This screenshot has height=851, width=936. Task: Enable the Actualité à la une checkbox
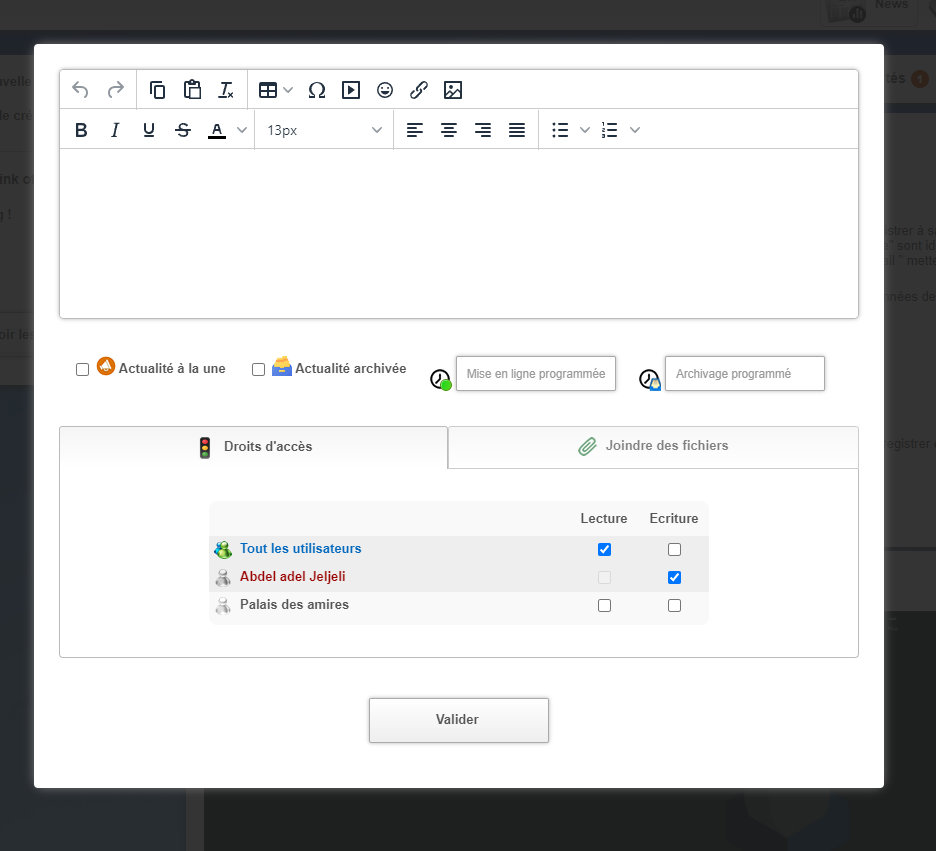pos(83,370)
